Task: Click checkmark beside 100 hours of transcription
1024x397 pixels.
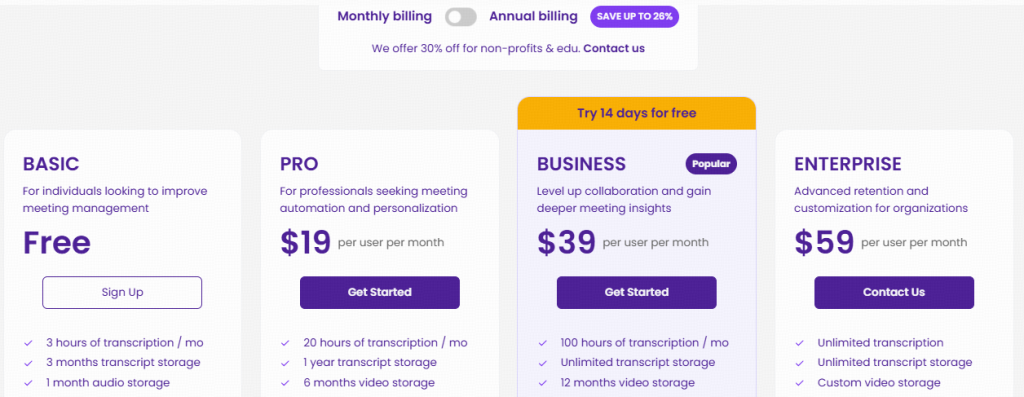Action: [543, 343]
